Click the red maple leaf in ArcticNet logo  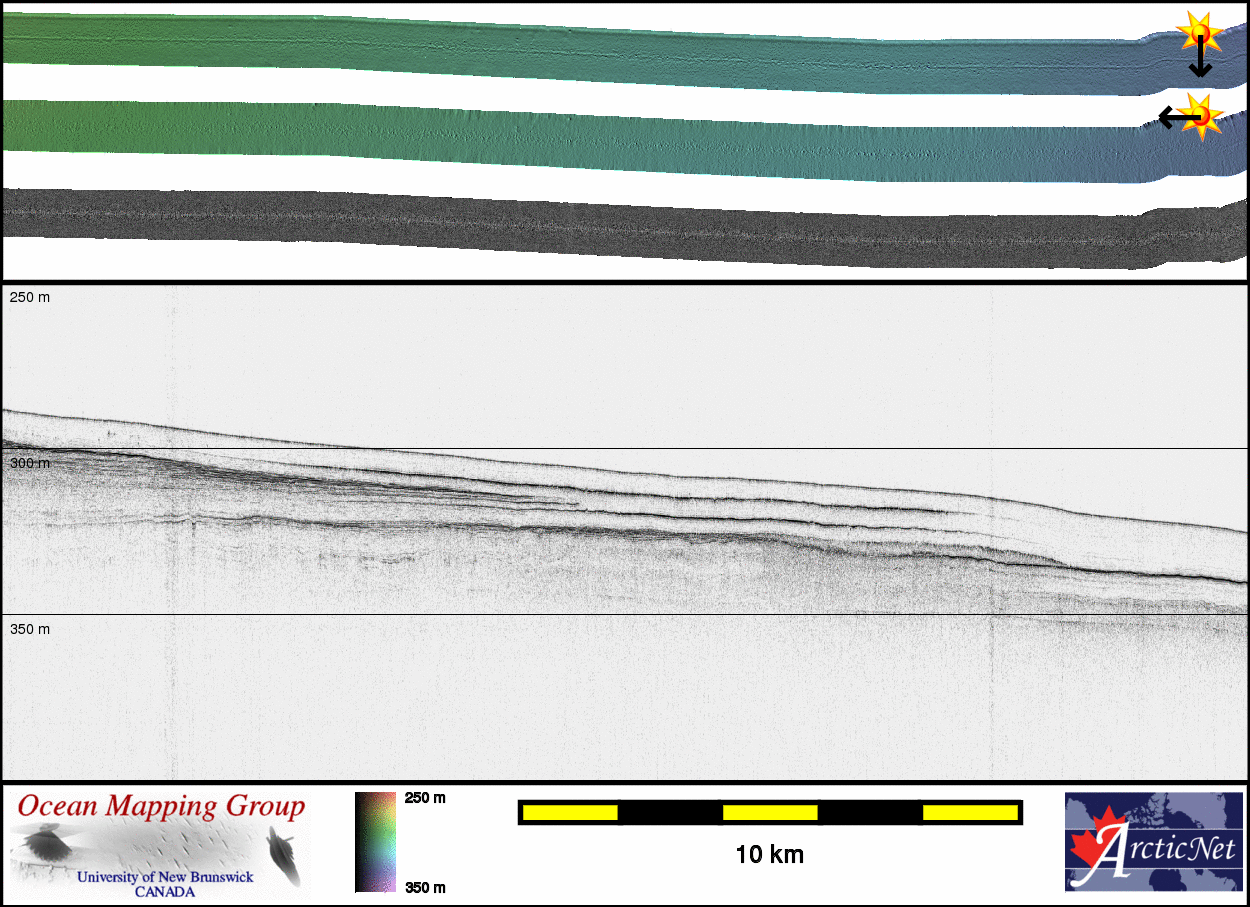(1099, 846)
